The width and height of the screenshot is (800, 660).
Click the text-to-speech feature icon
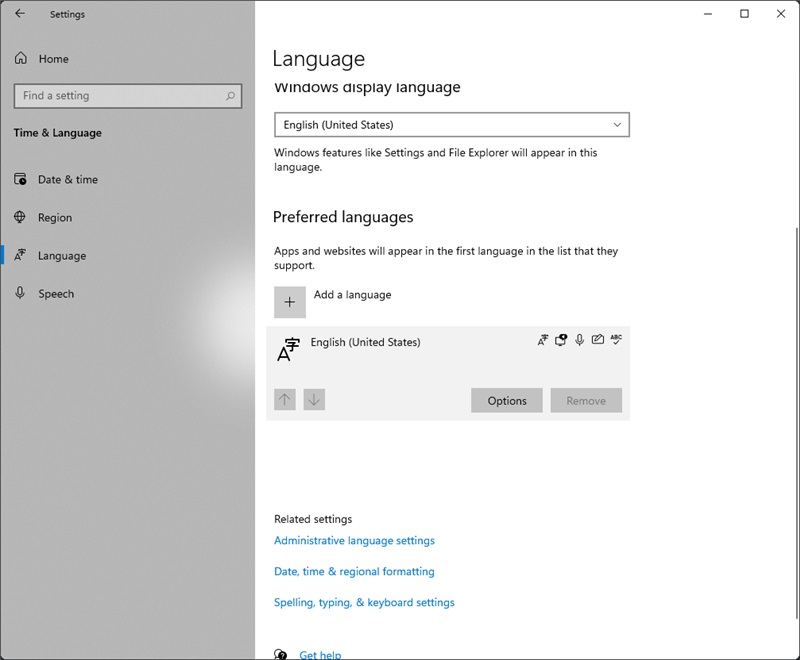pyautogui.click(x=561, y=340)
